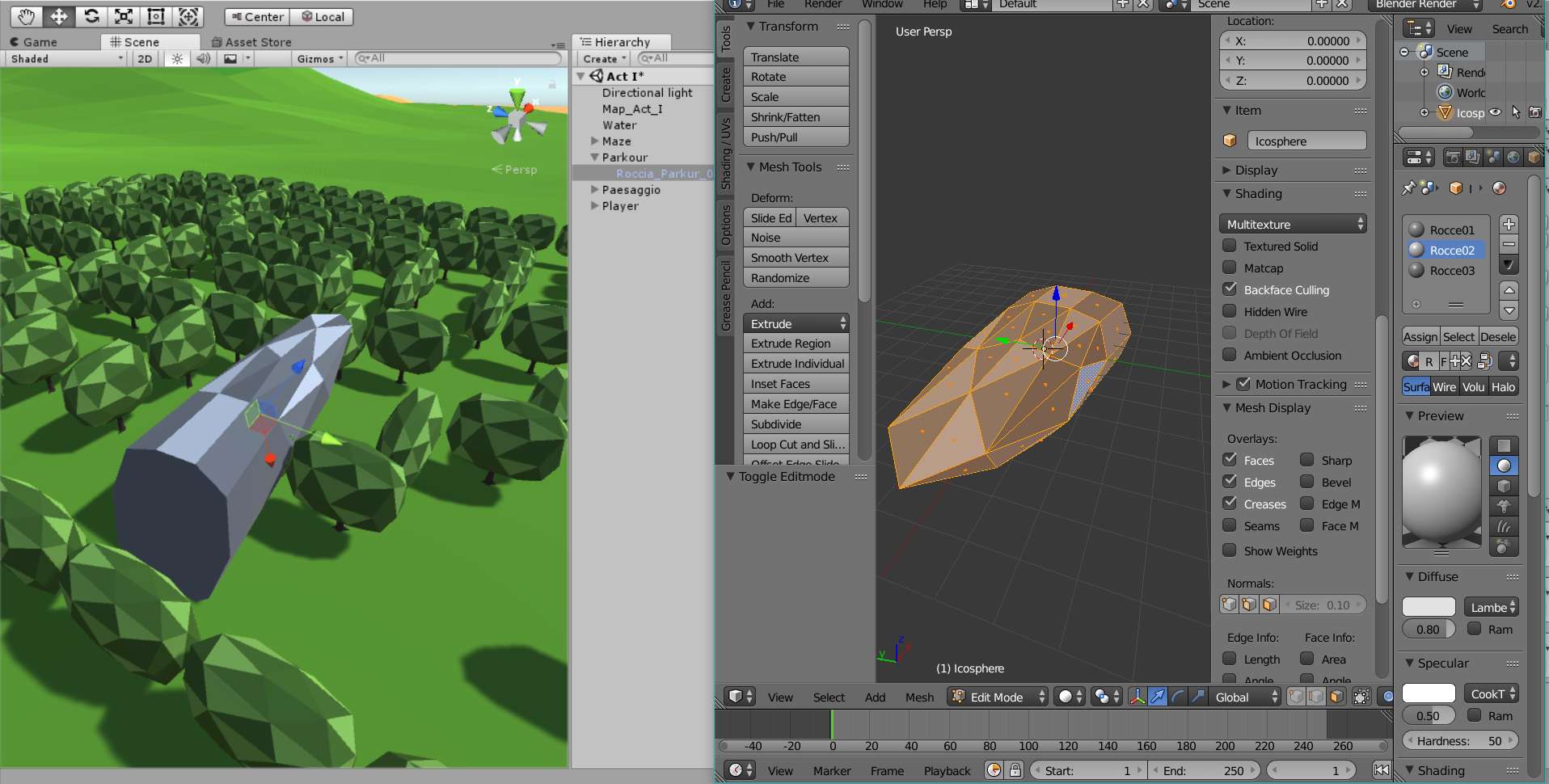Select the Unity Move tool
This screenshot has height=784, width=1549.
click(59, 16)
